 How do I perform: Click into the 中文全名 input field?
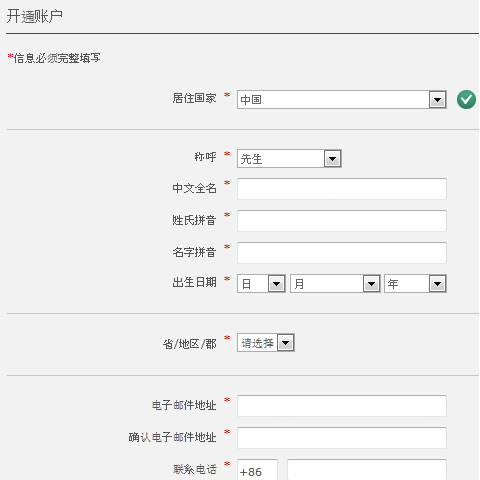pos(342,189)
